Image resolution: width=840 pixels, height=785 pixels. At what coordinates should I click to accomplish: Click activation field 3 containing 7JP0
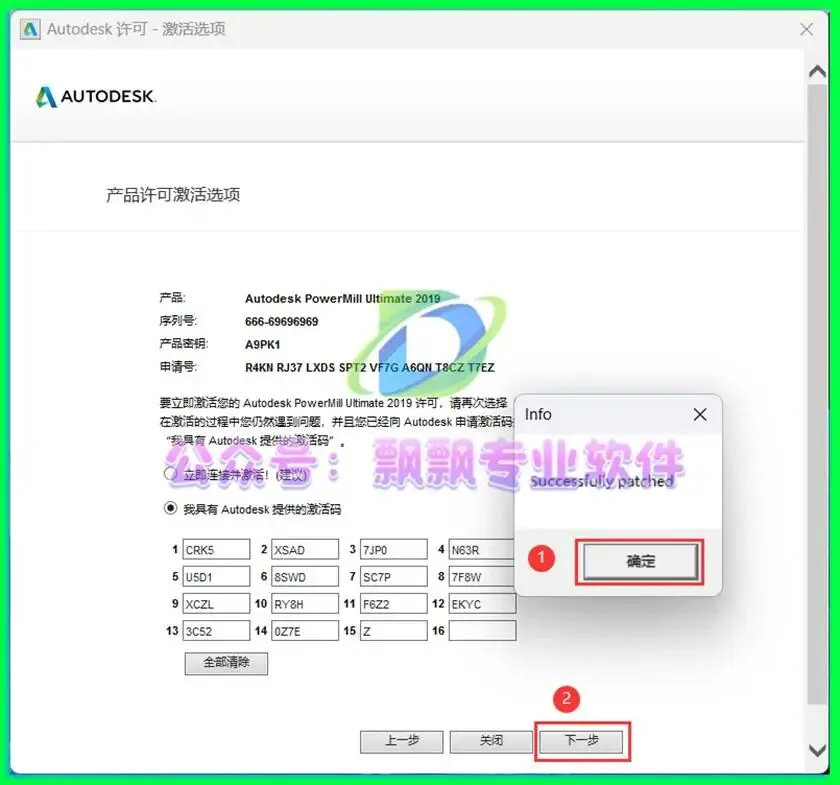click(394, 549)
